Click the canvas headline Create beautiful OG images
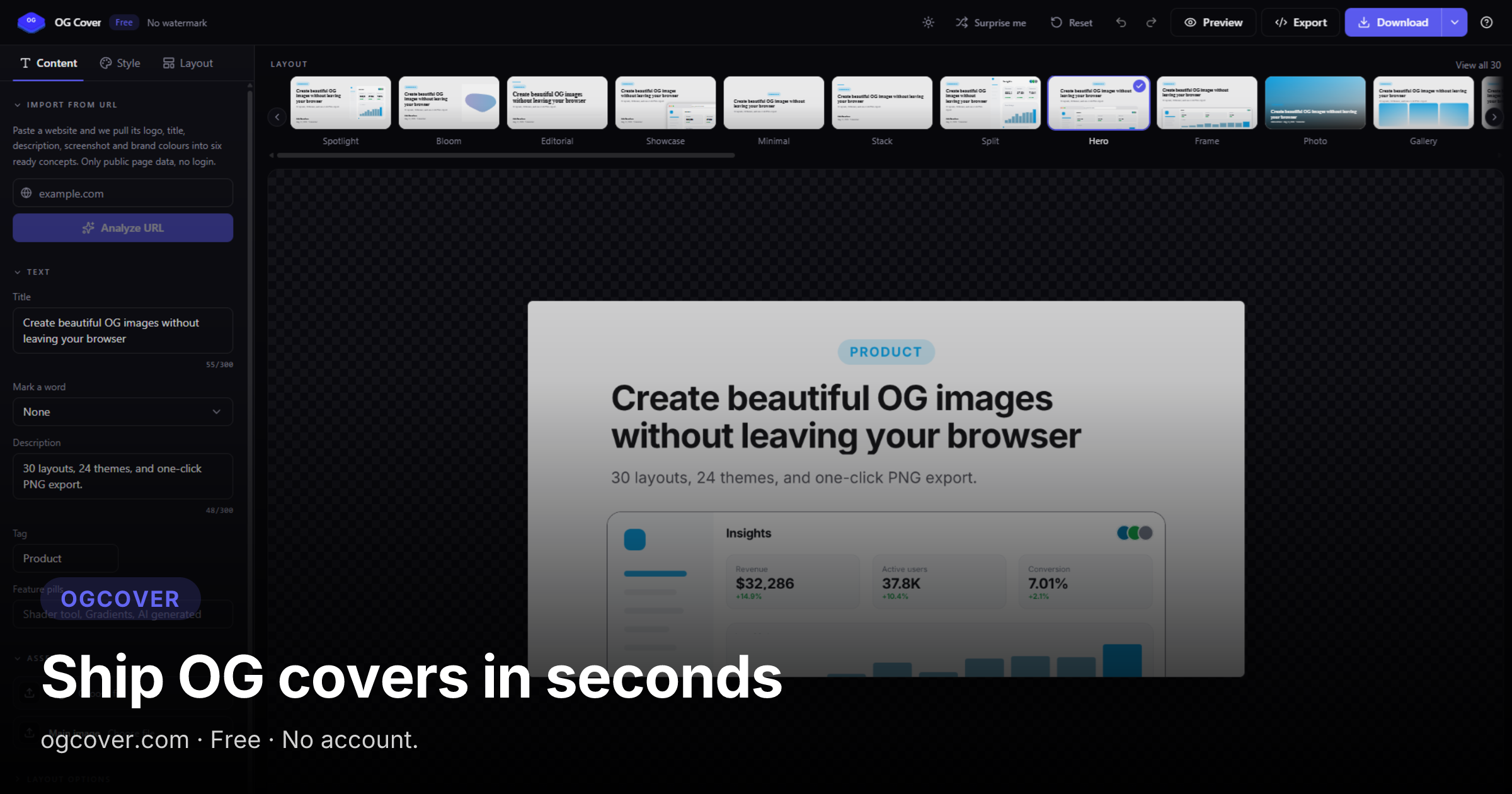Screen dimensions: 1512x794 (846, 417)
